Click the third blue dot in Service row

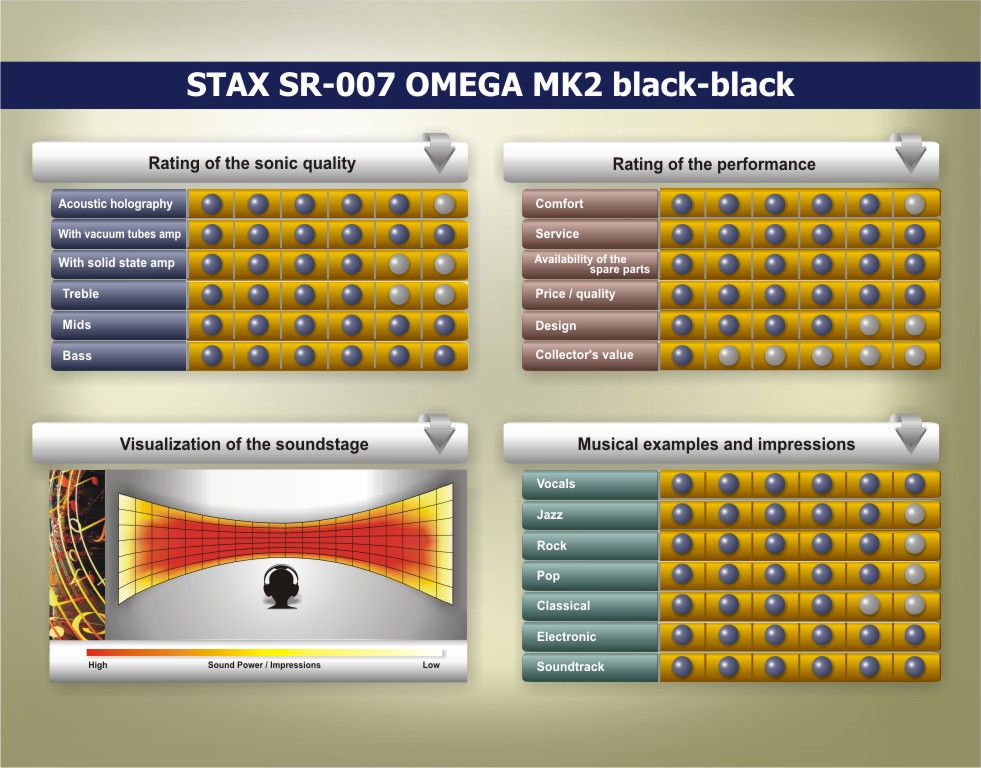tap(775, 234)
